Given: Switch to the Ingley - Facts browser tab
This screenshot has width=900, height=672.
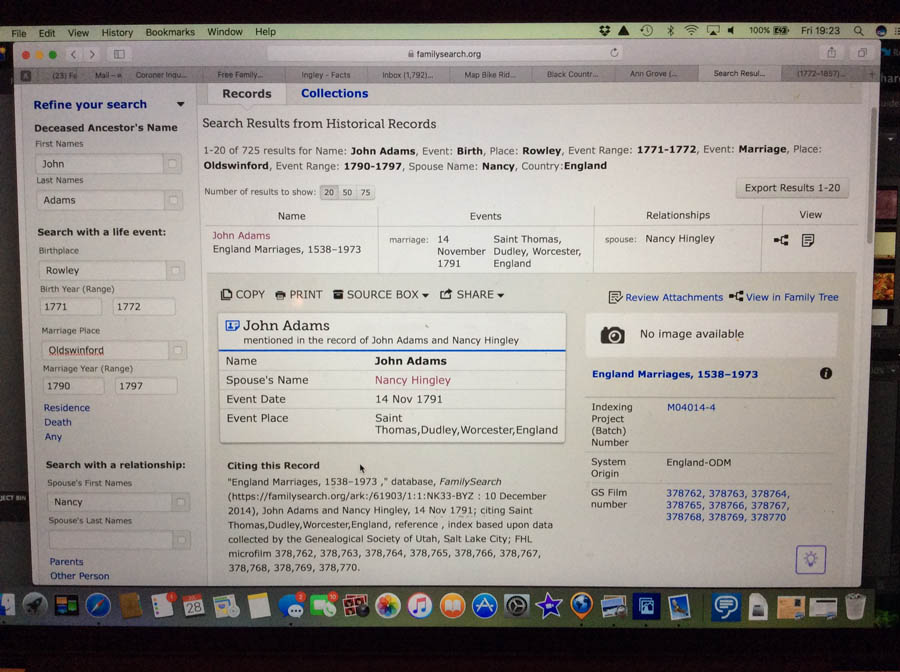Looking at the screenshot, I should tap(325, 75).
